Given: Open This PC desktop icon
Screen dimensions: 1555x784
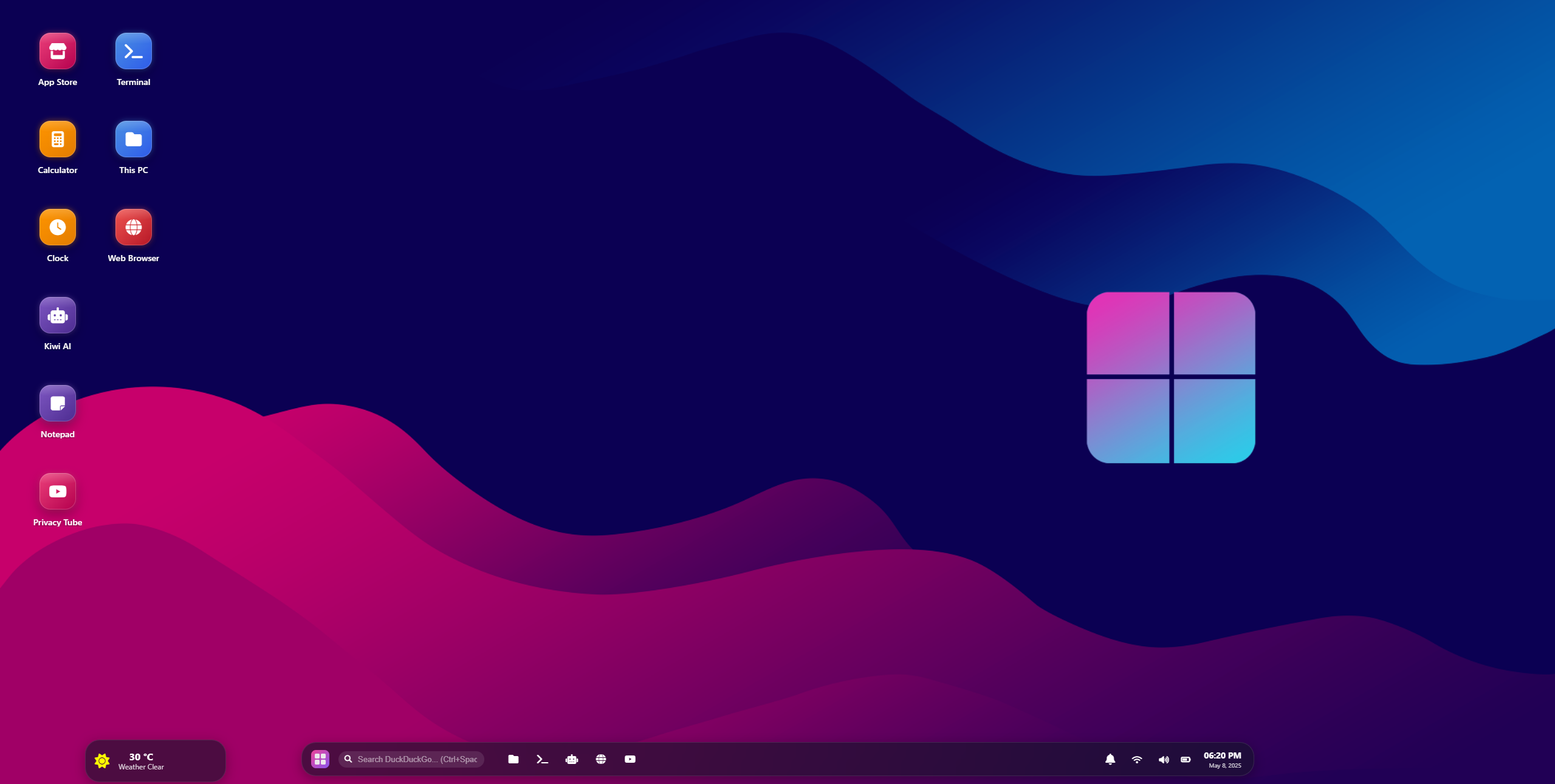Looking at the screenshot, I should click(133, 140).
